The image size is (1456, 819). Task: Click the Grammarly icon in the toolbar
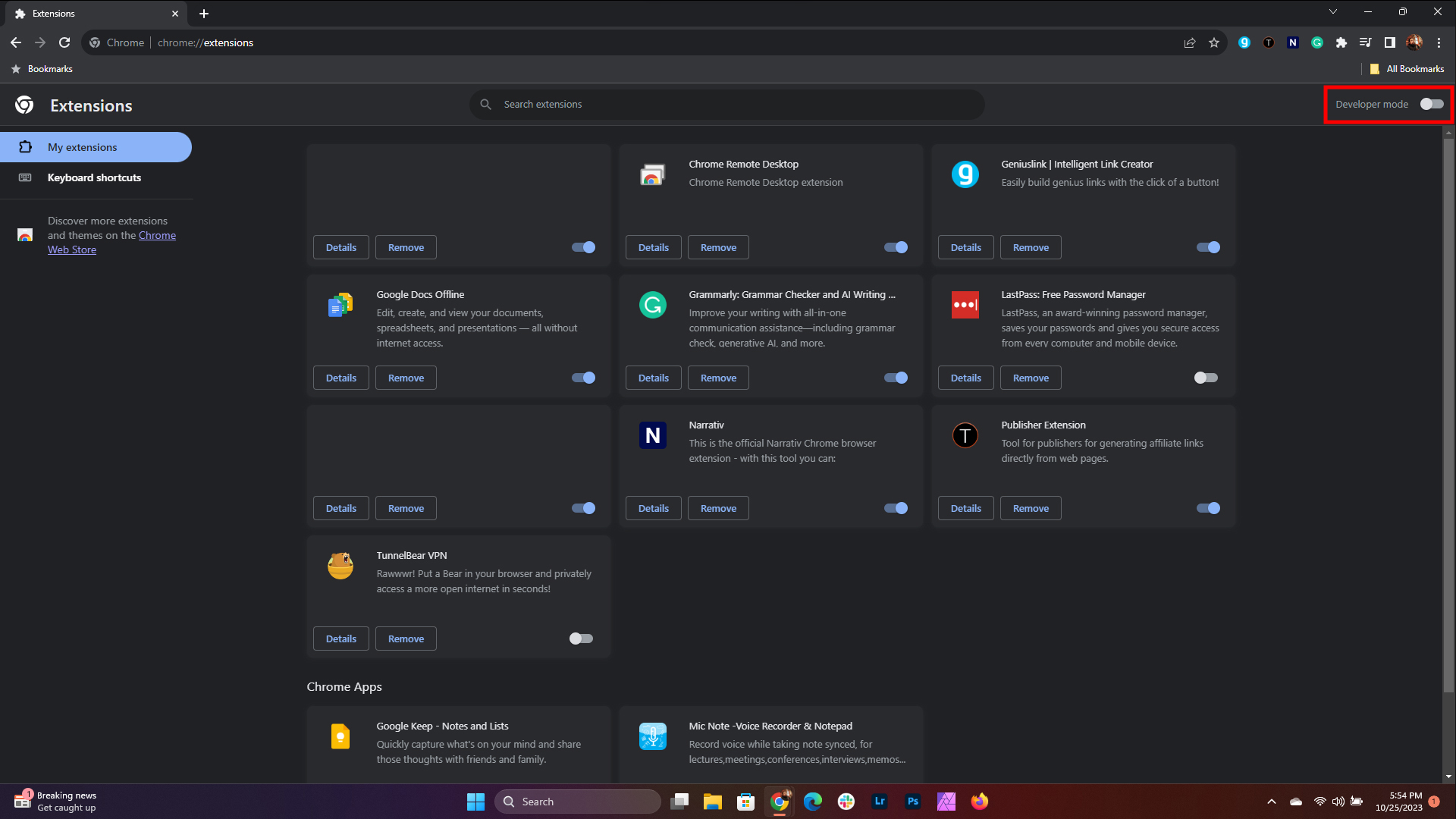pyautogui.click(x=1317, y=42)
